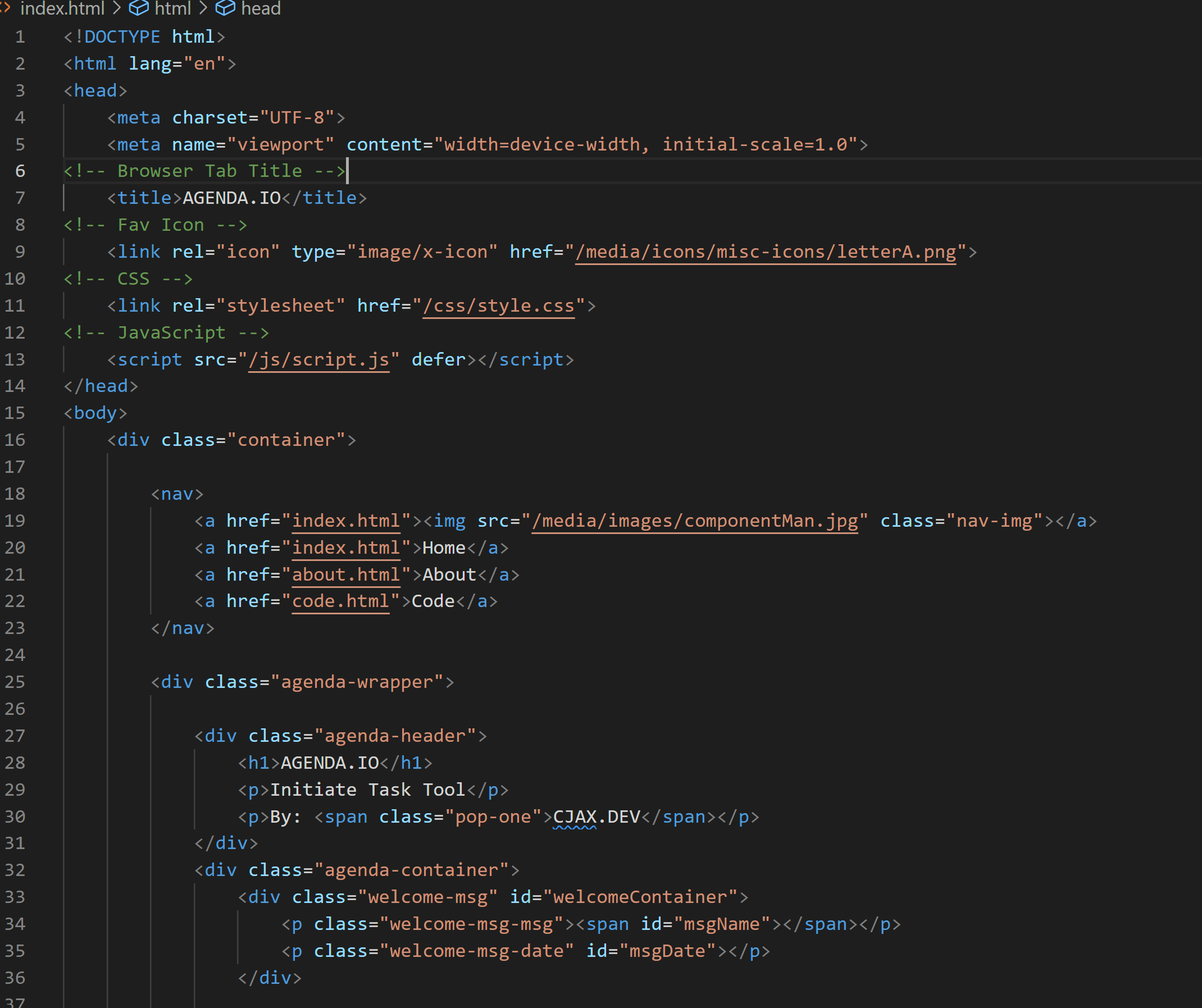Click the html breadcrumb segment label
The image size is (1202, 1008).
tap(172, 8)
